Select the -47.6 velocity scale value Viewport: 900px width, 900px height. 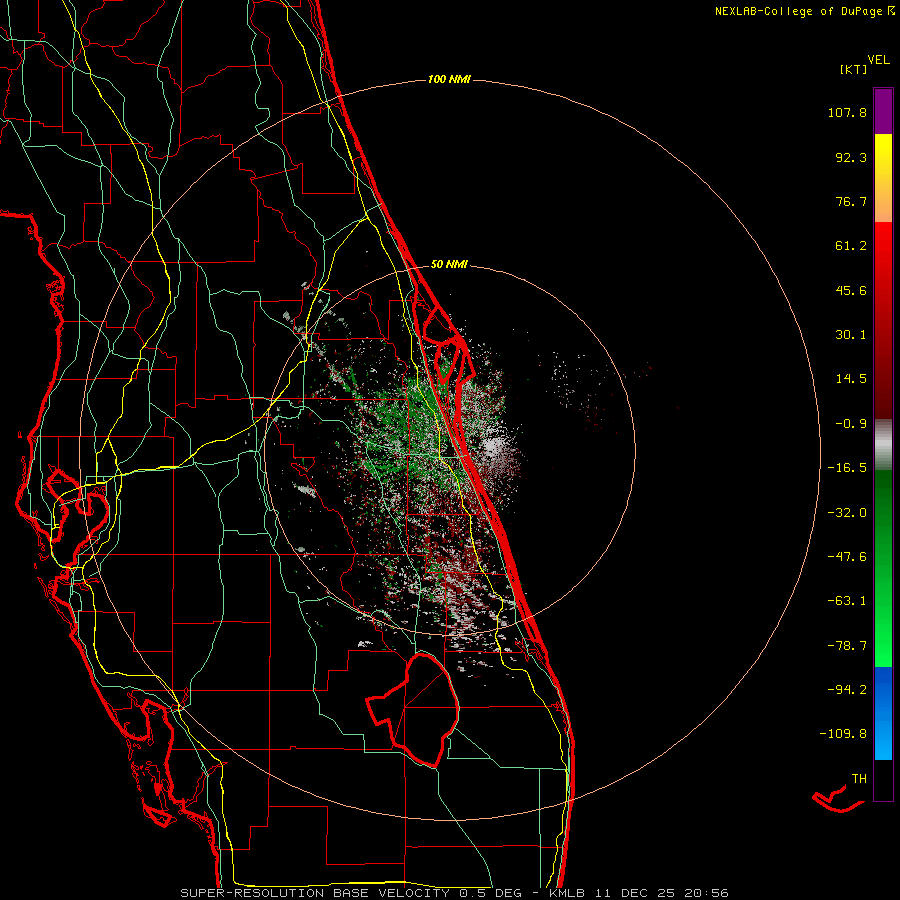coord(847,557)
